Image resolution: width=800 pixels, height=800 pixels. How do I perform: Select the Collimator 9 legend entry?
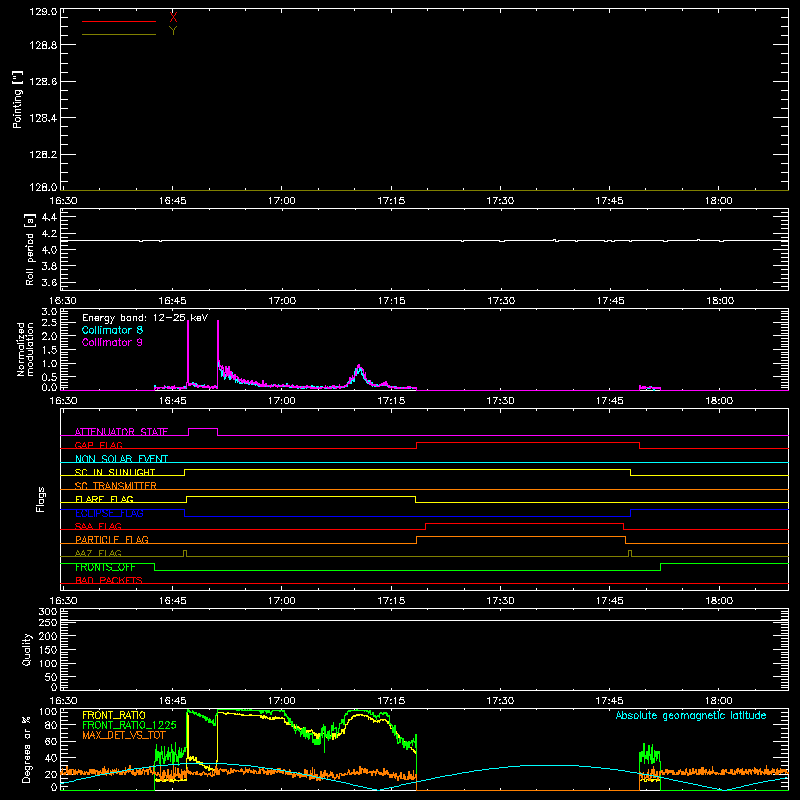click(x=112, y=342)
